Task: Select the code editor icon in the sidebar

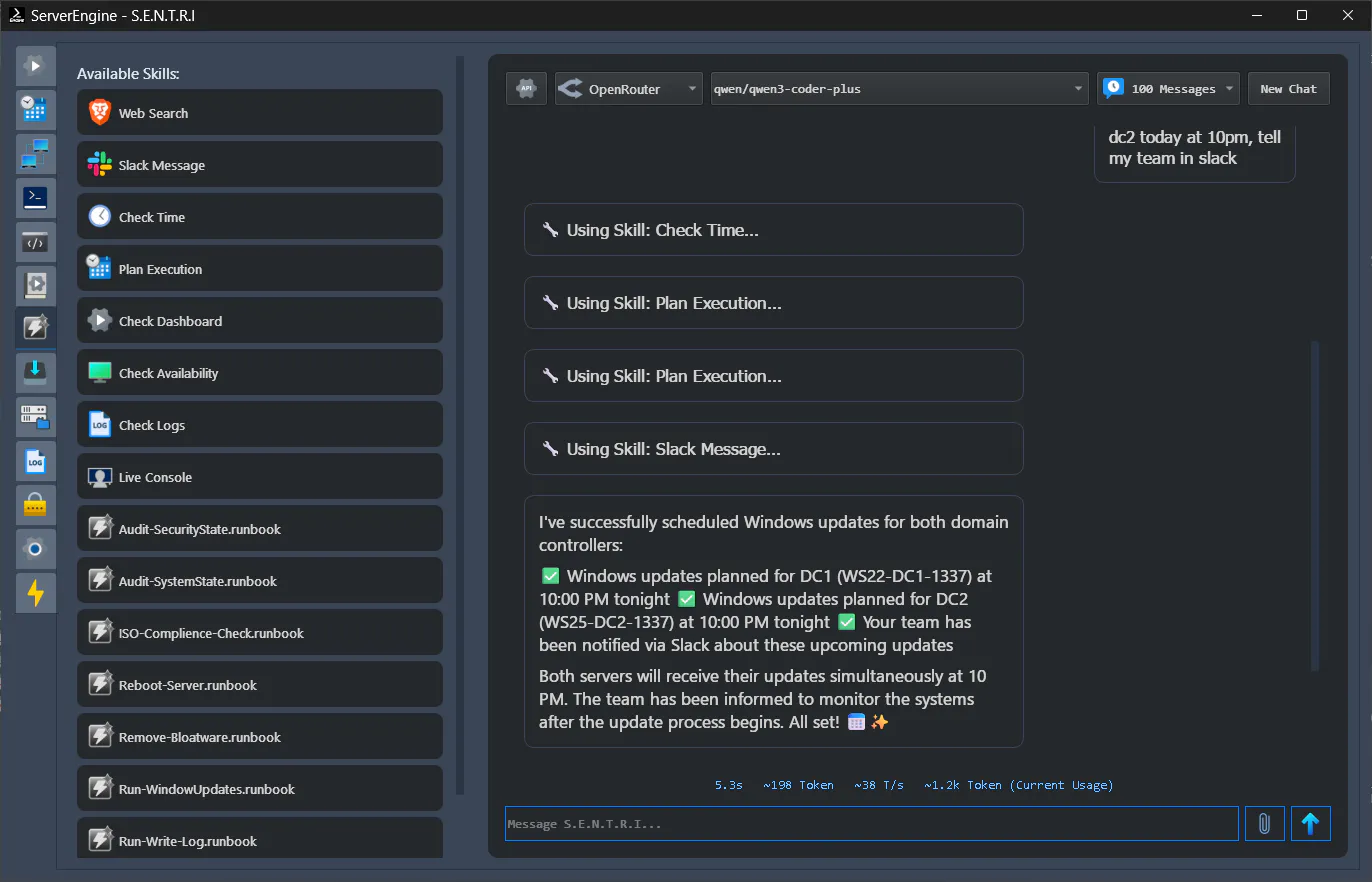Action: tap(35, 242)
